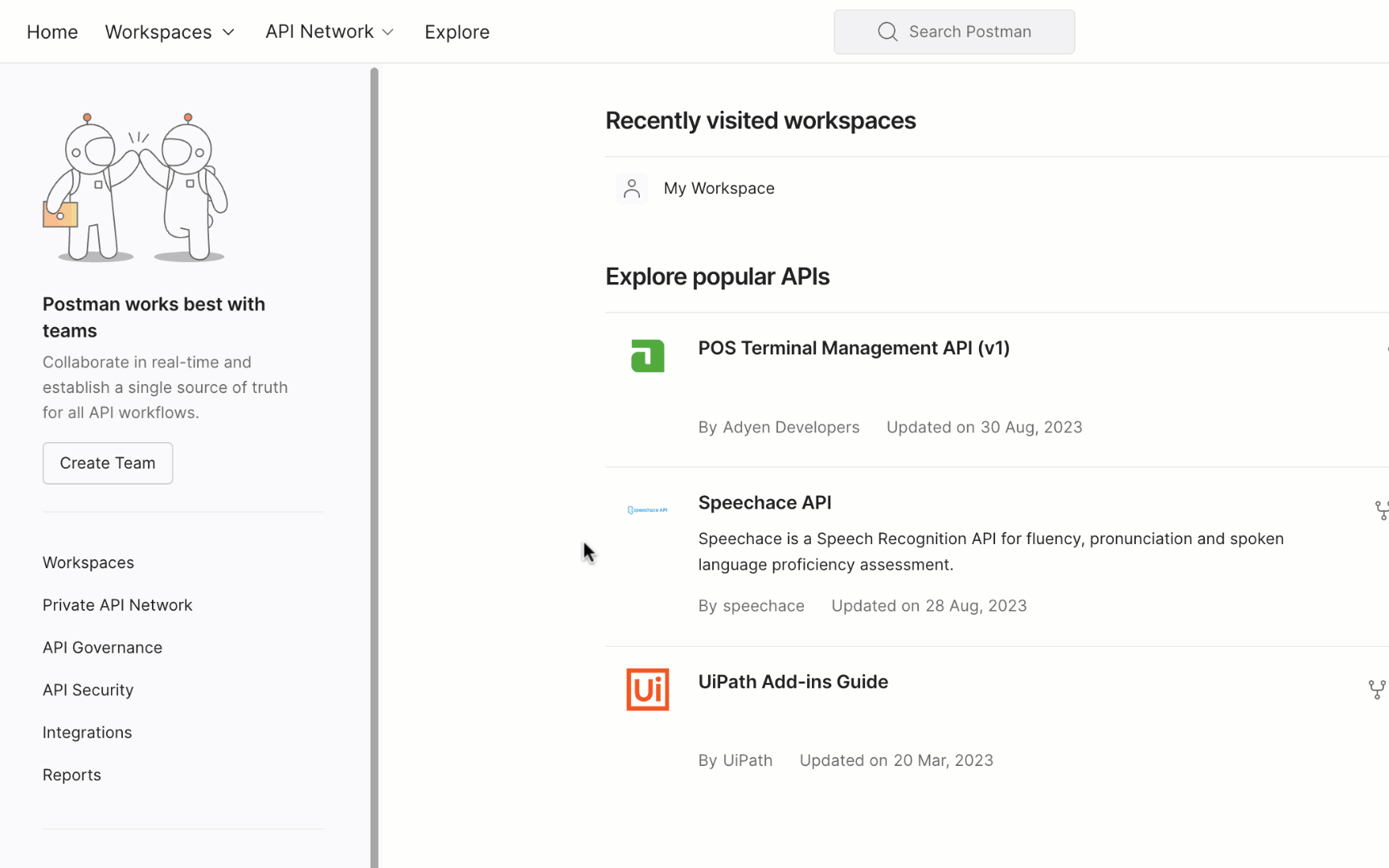Open the Explore page
This screenshot has height=868, width=1389.
[457, 32]
